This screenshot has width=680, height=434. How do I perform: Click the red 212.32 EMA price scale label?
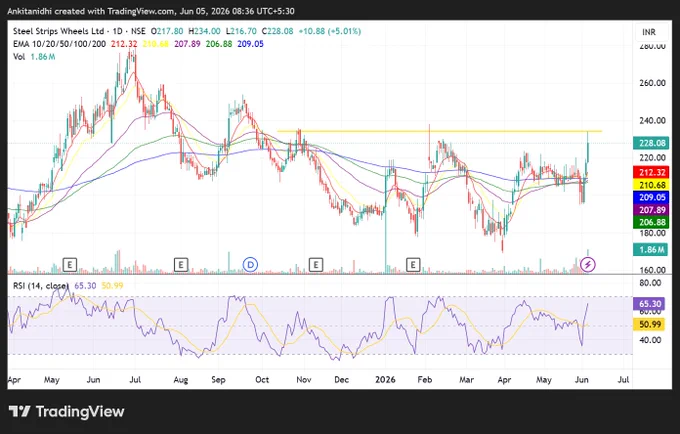(651, 172)
